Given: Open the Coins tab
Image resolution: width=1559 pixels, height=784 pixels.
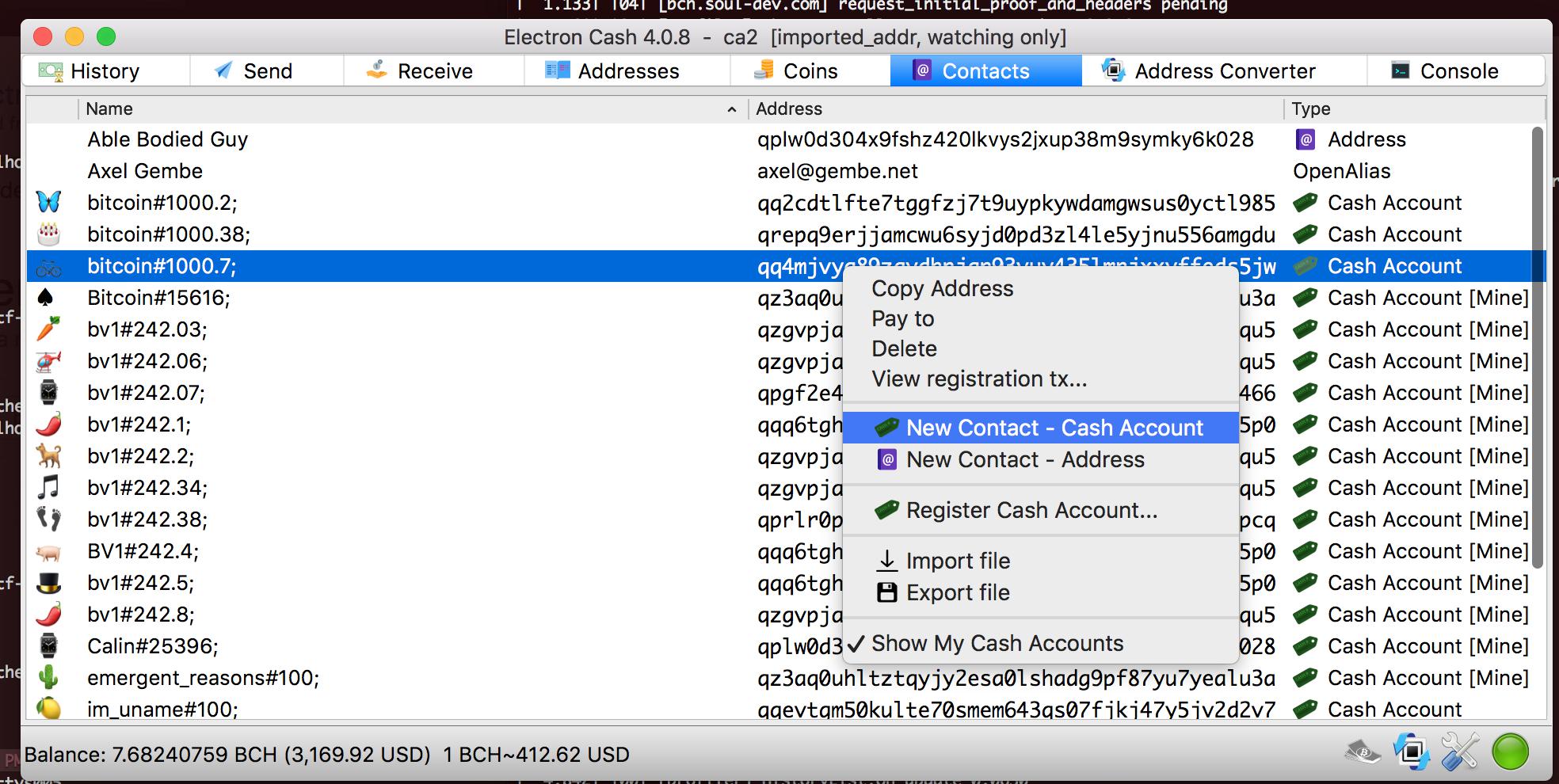Looking at the screenshot, I should (x=810, y=71).
